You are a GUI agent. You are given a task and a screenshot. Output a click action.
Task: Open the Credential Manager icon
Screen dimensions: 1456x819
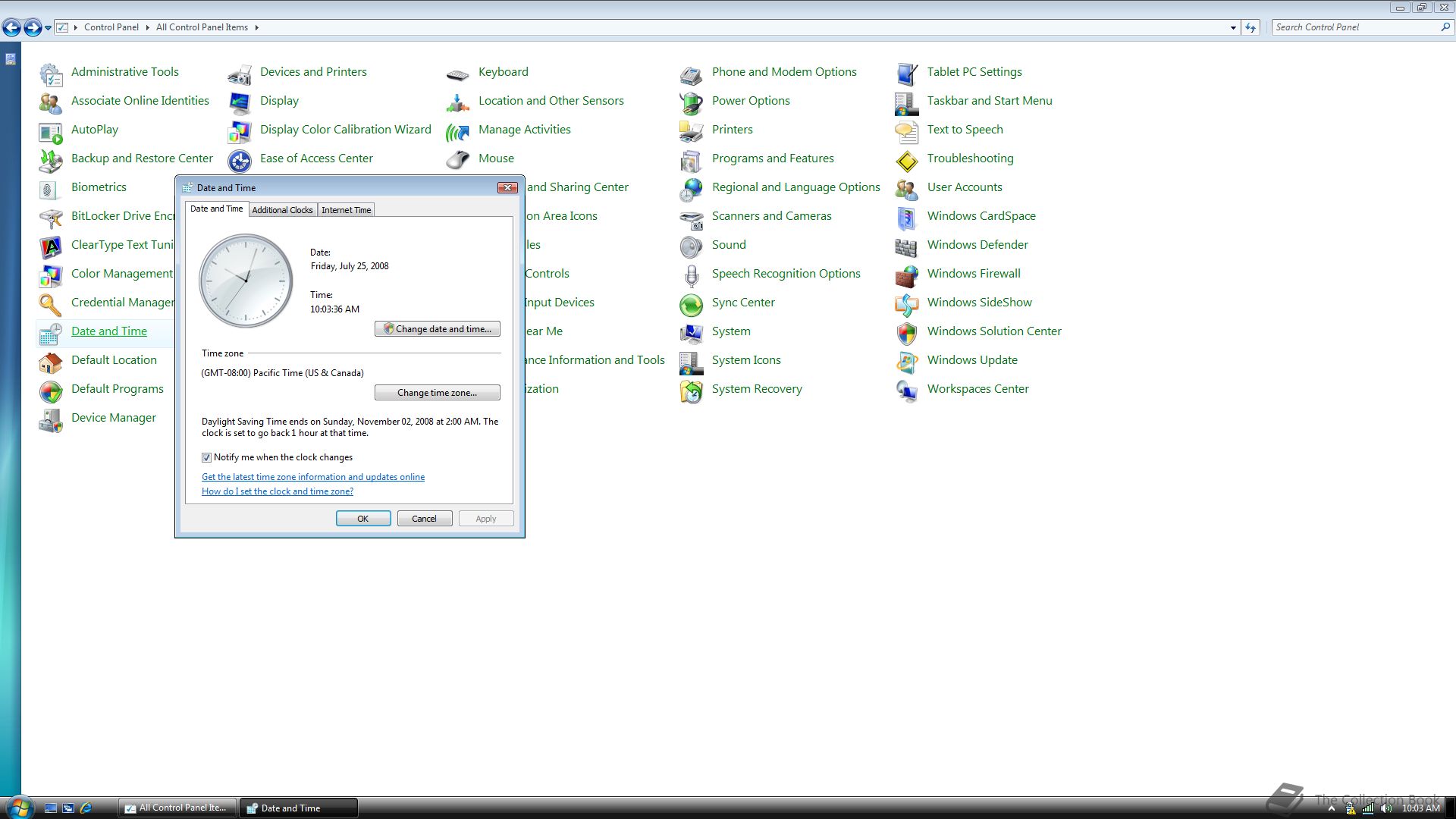[x=51, y=304]
